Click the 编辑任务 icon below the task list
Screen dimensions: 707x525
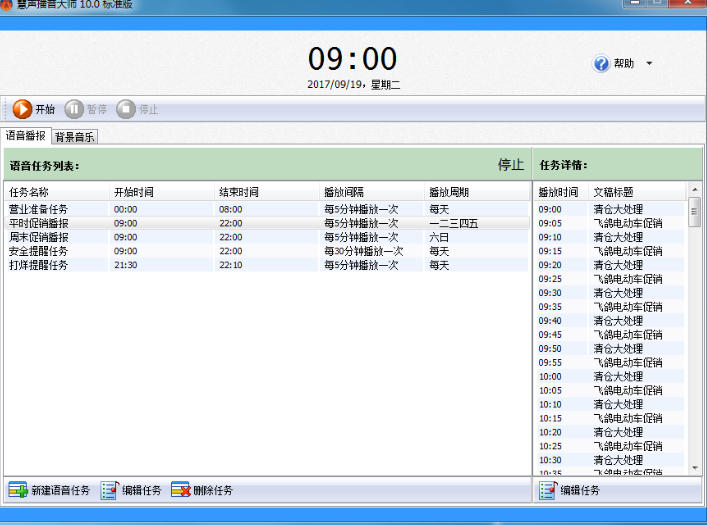pos(110,490)
